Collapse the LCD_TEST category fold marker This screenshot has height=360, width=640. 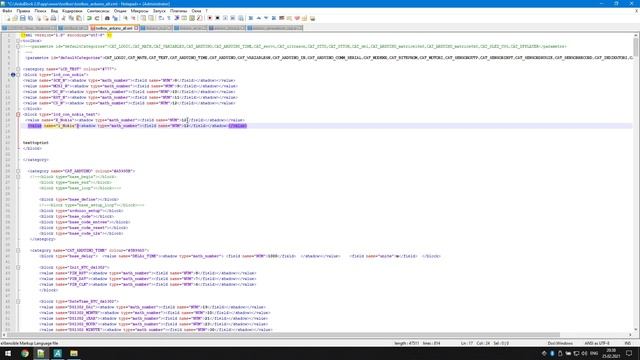point(18,69)
